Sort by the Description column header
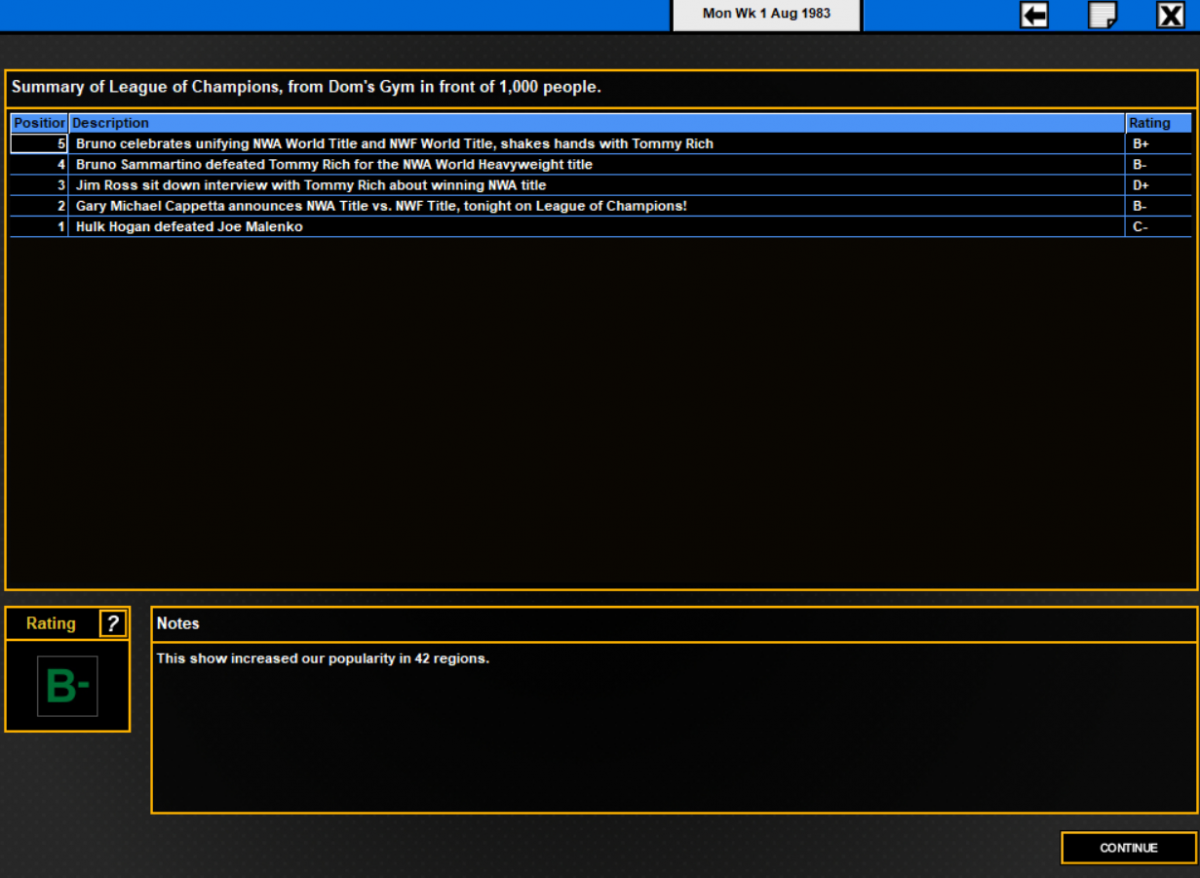1200x878 pixels. tap(597, 123)
